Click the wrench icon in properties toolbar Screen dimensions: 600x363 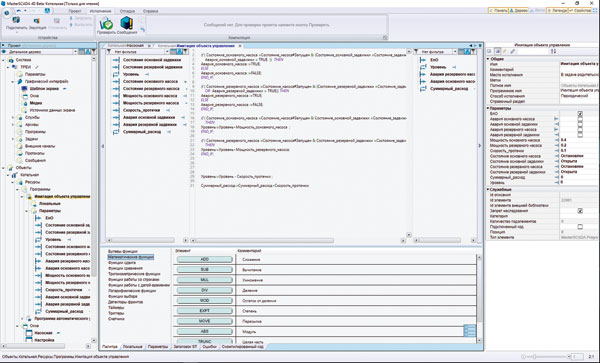click(x=513, y=51)
